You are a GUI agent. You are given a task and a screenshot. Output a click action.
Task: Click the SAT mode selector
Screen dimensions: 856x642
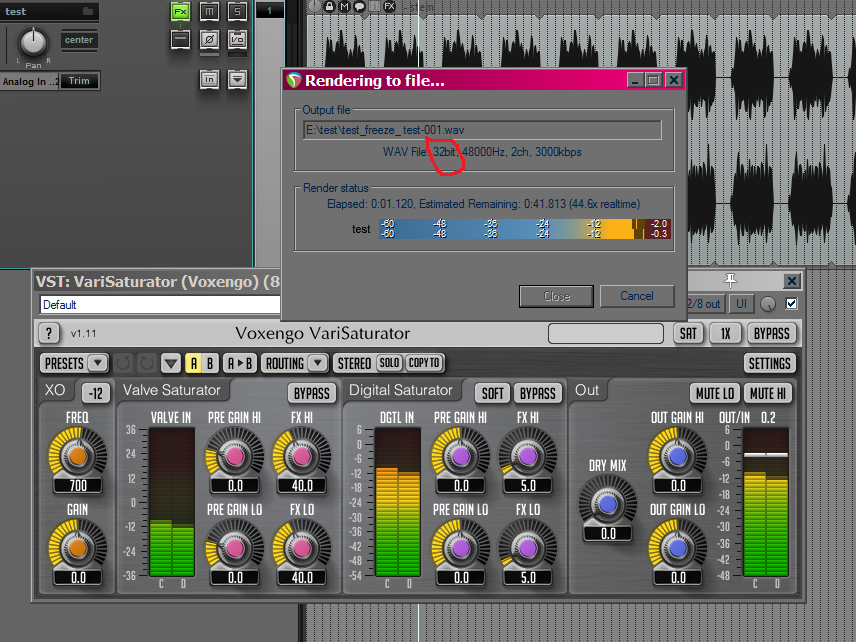coord(688,333)
